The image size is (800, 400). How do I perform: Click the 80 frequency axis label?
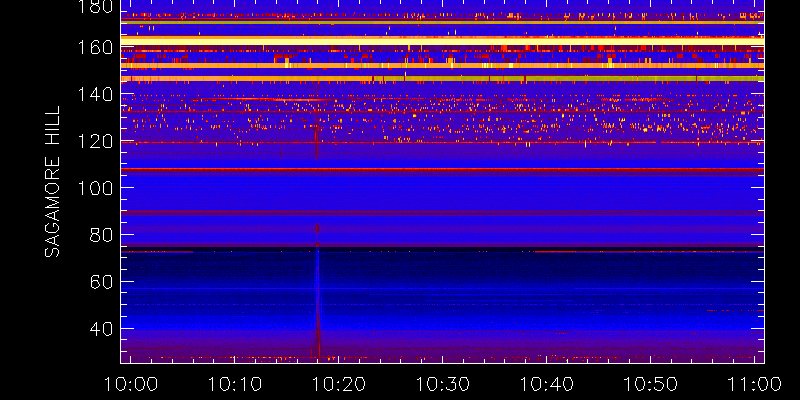click(x=102, y=235)
